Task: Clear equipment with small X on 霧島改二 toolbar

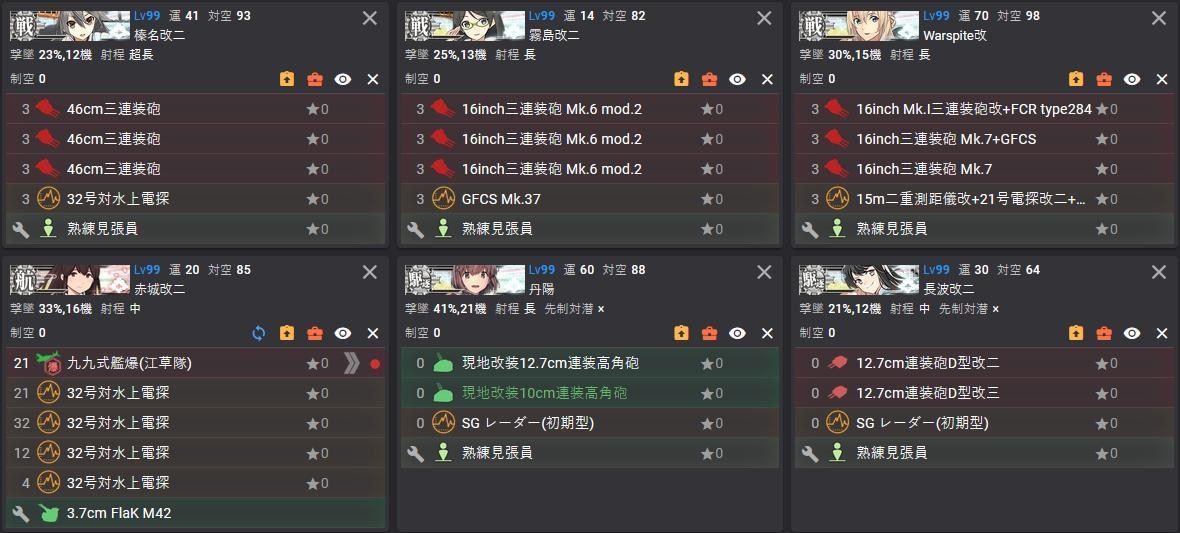Action: click(767, 79)
